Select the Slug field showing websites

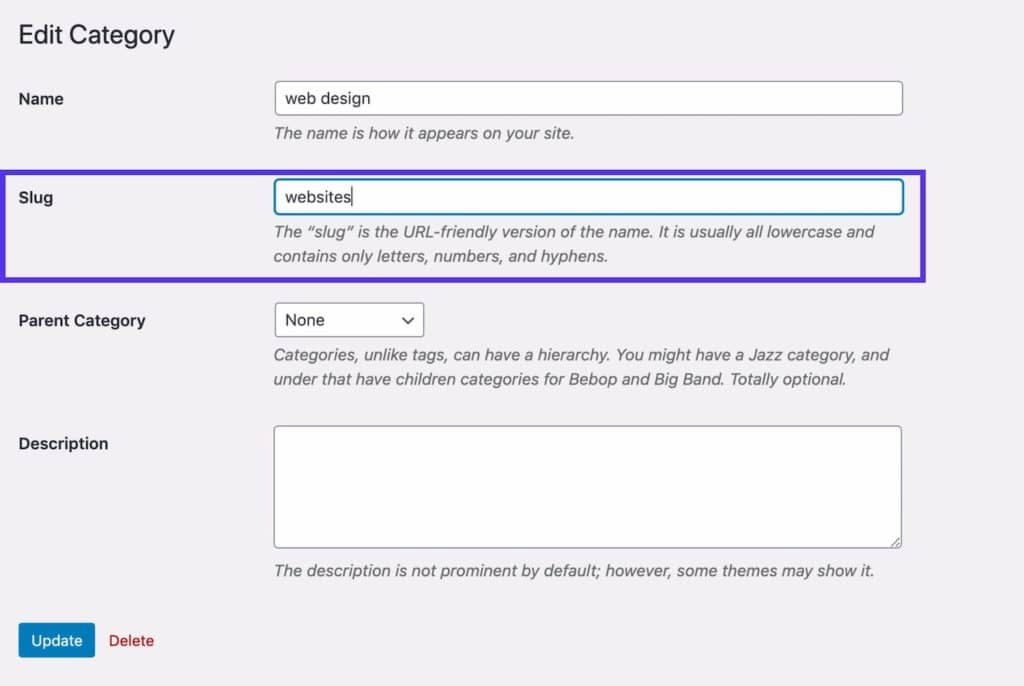(588, 197)
